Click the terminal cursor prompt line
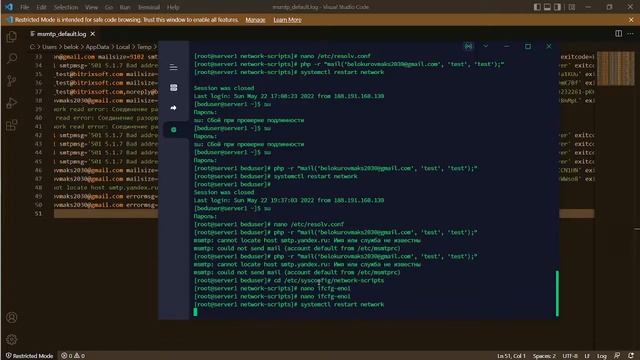 pos(195,312)
